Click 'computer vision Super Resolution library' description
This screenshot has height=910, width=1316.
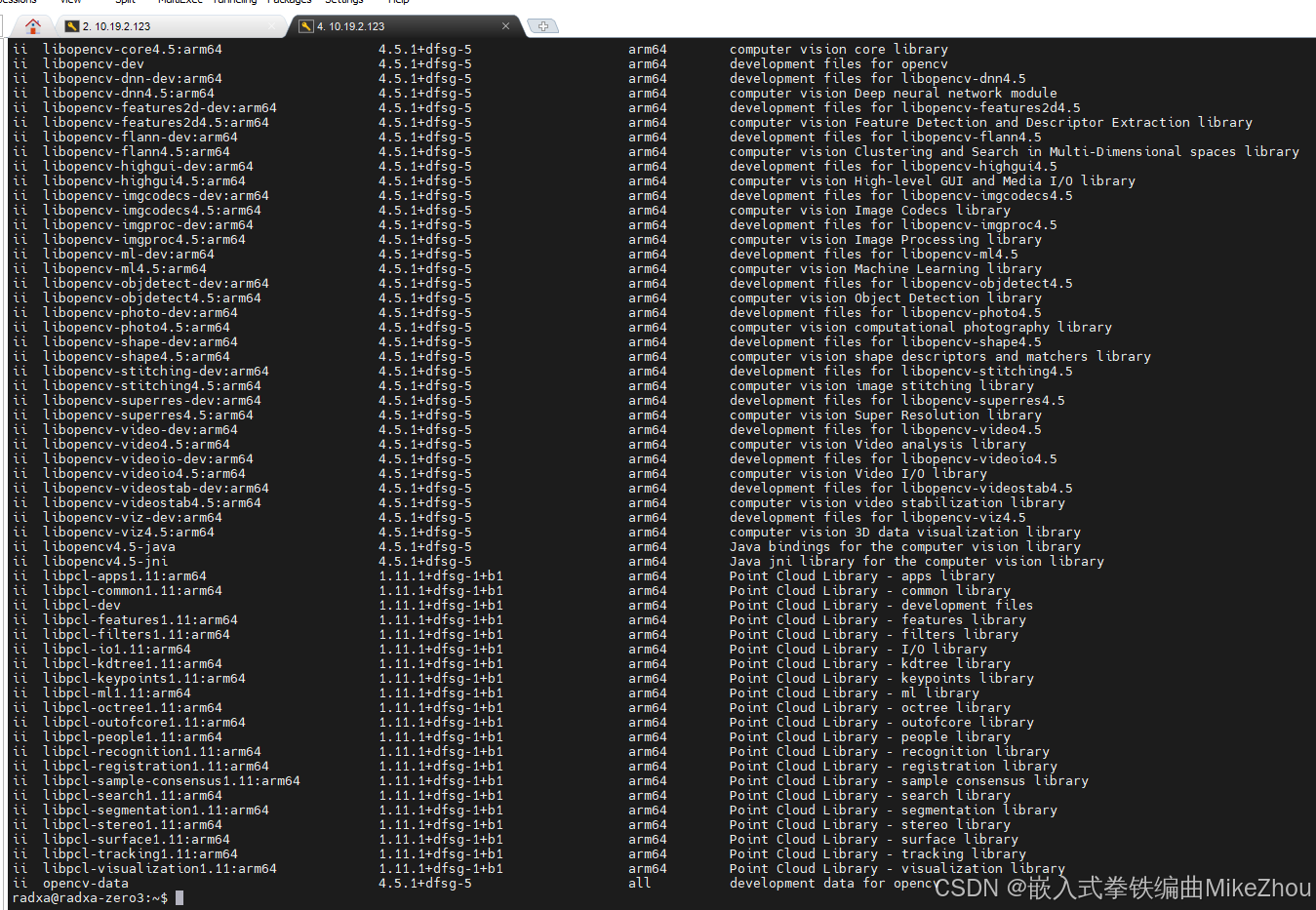click(x=886, y=415)
